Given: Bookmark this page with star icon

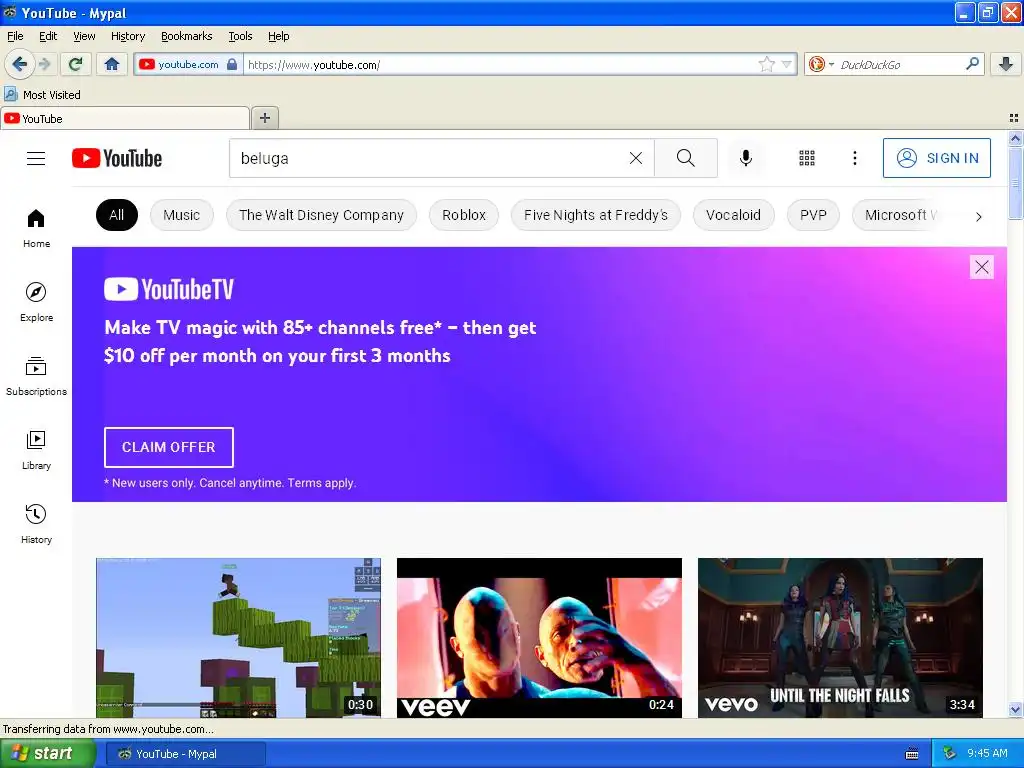Looking at the screenshot, I should (767, 64).
